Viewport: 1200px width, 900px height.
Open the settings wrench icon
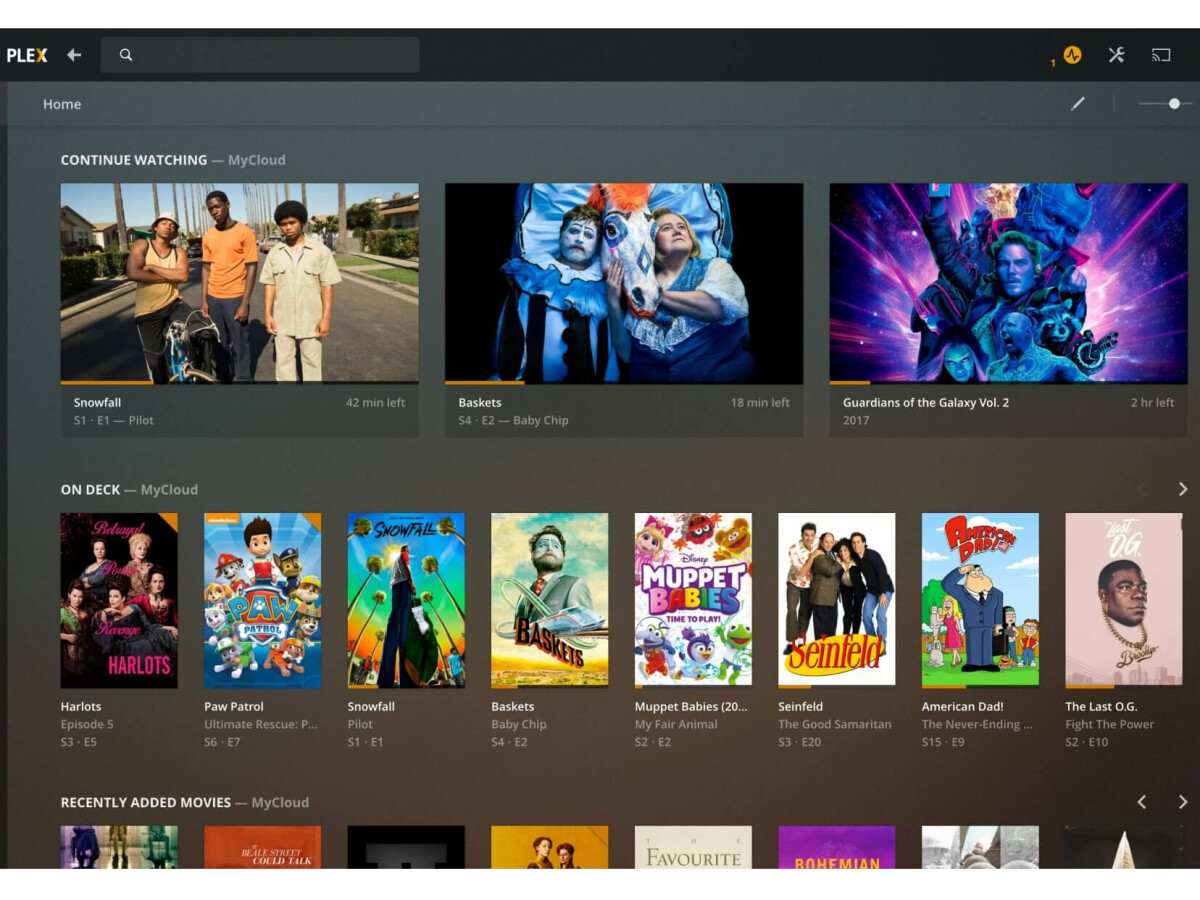pyautogui.click(x=1116, y=55)
